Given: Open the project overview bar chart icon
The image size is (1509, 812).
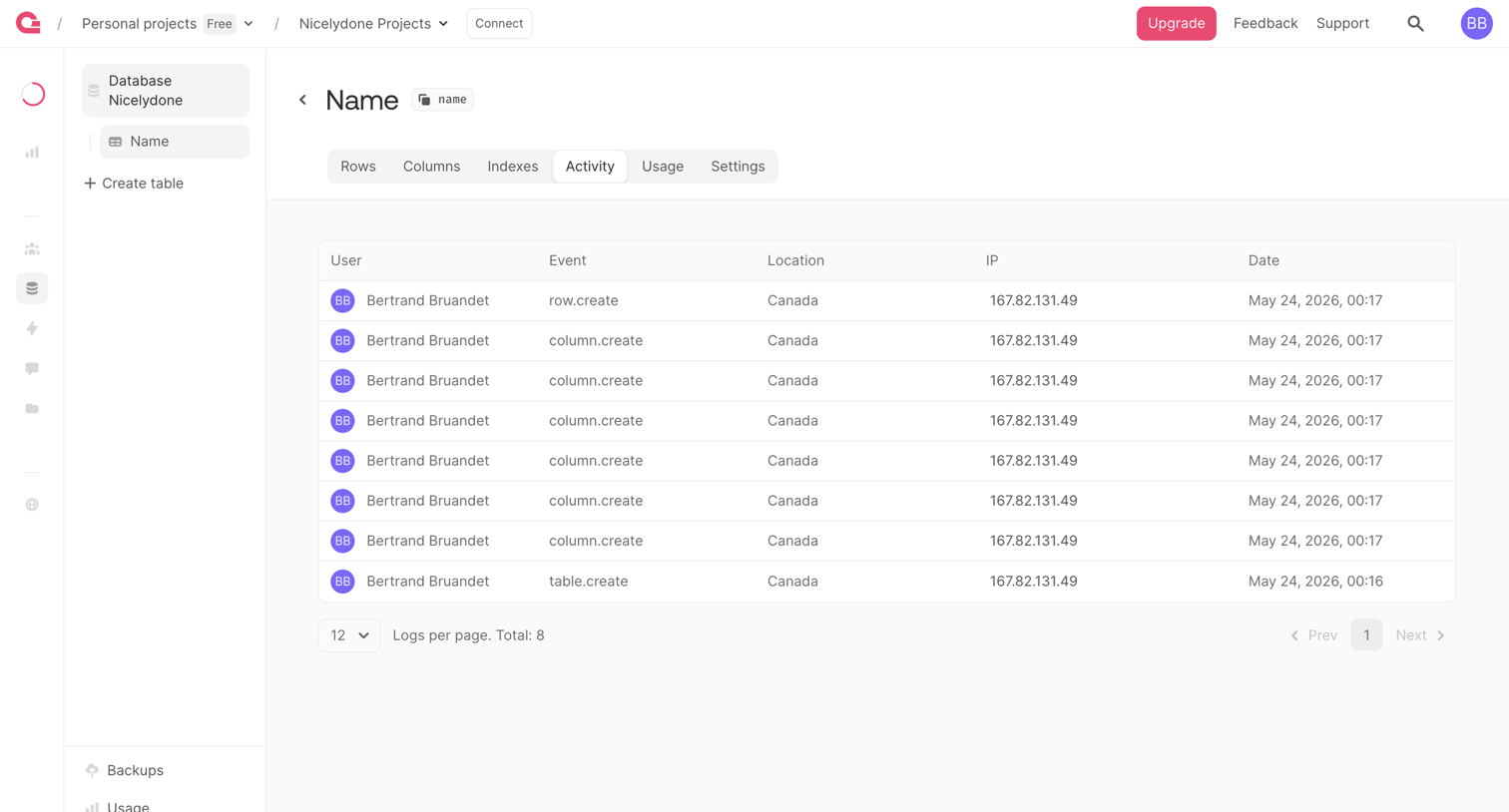Looking at the screenshot, I should [x=32, y=153].
